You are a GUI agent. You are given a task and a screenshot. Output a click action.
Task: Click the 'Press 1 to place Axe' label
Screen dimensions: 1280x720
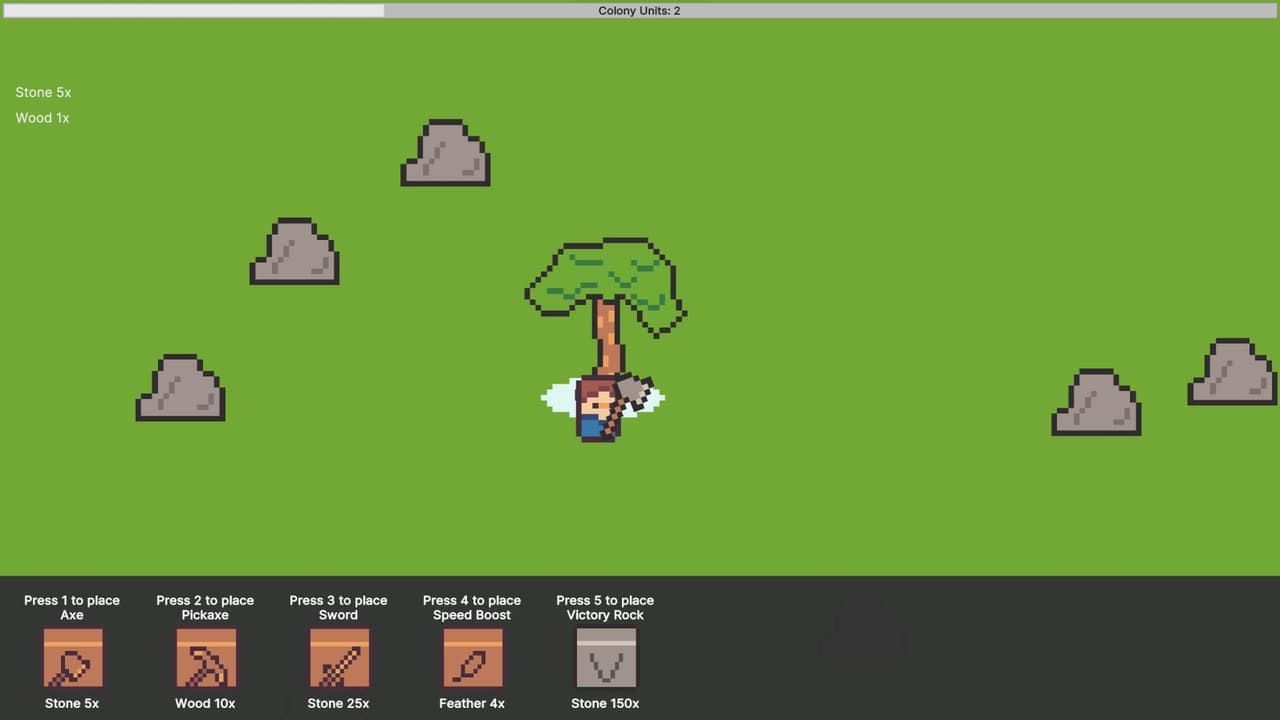[72, 607]
